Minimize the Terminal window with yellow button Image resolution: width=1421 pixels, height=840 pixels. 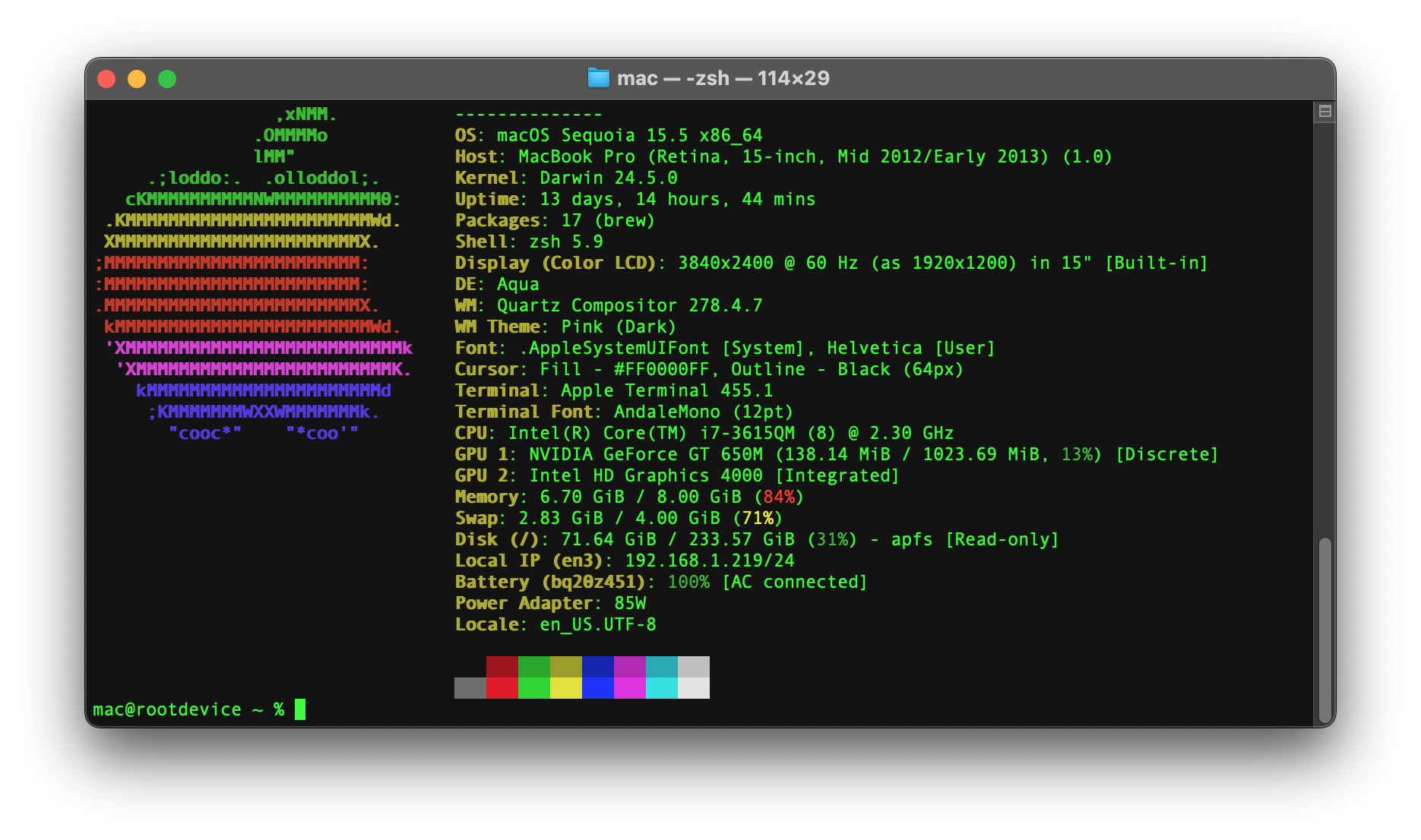point(137,79)
